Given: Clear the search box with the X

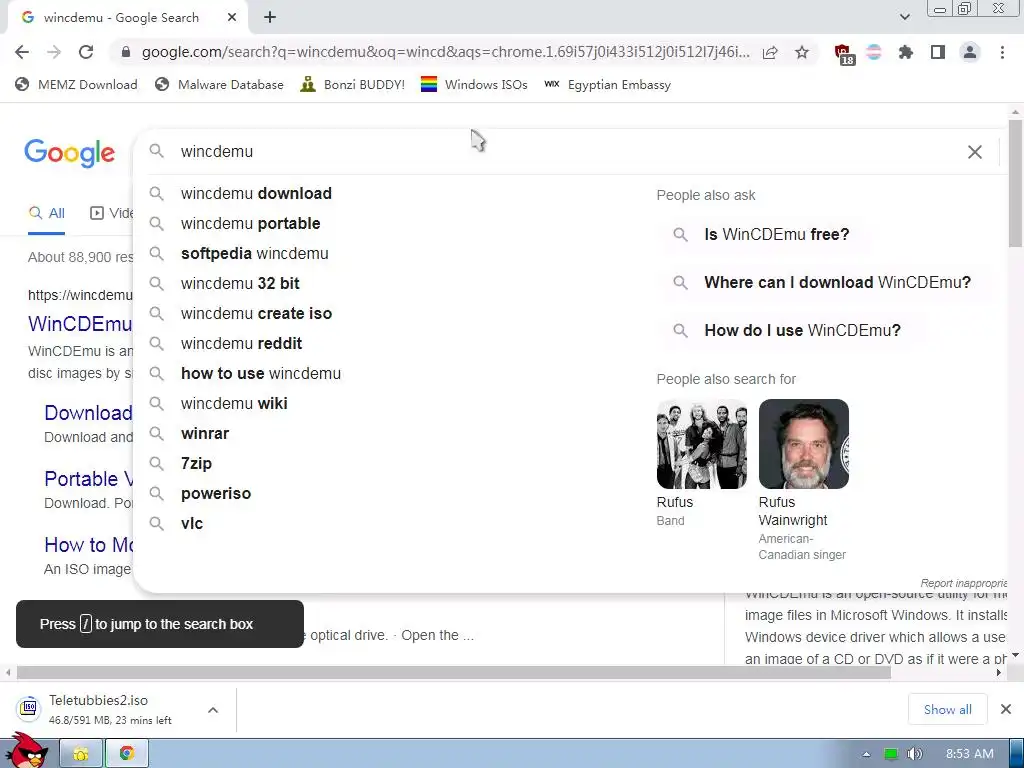Looking at the screenshot, I should 974,152.
